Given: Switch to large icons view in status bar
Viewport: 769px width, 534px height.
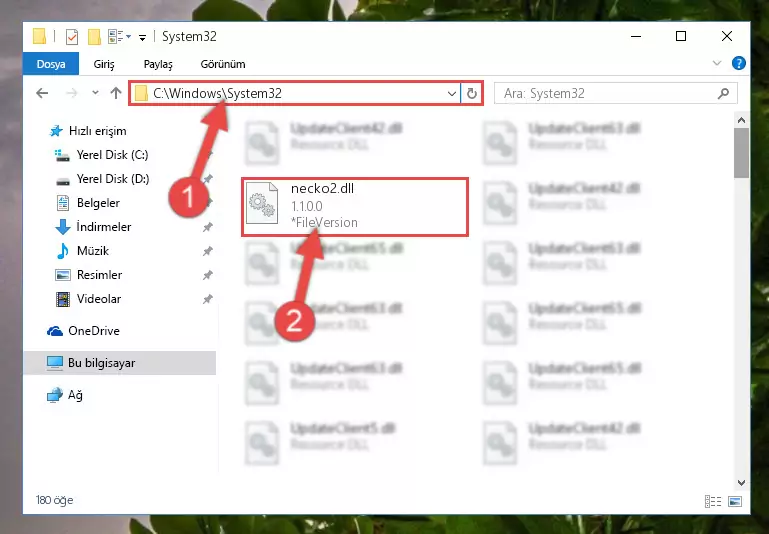Looking at the screenshot, I should click(735, 501).
